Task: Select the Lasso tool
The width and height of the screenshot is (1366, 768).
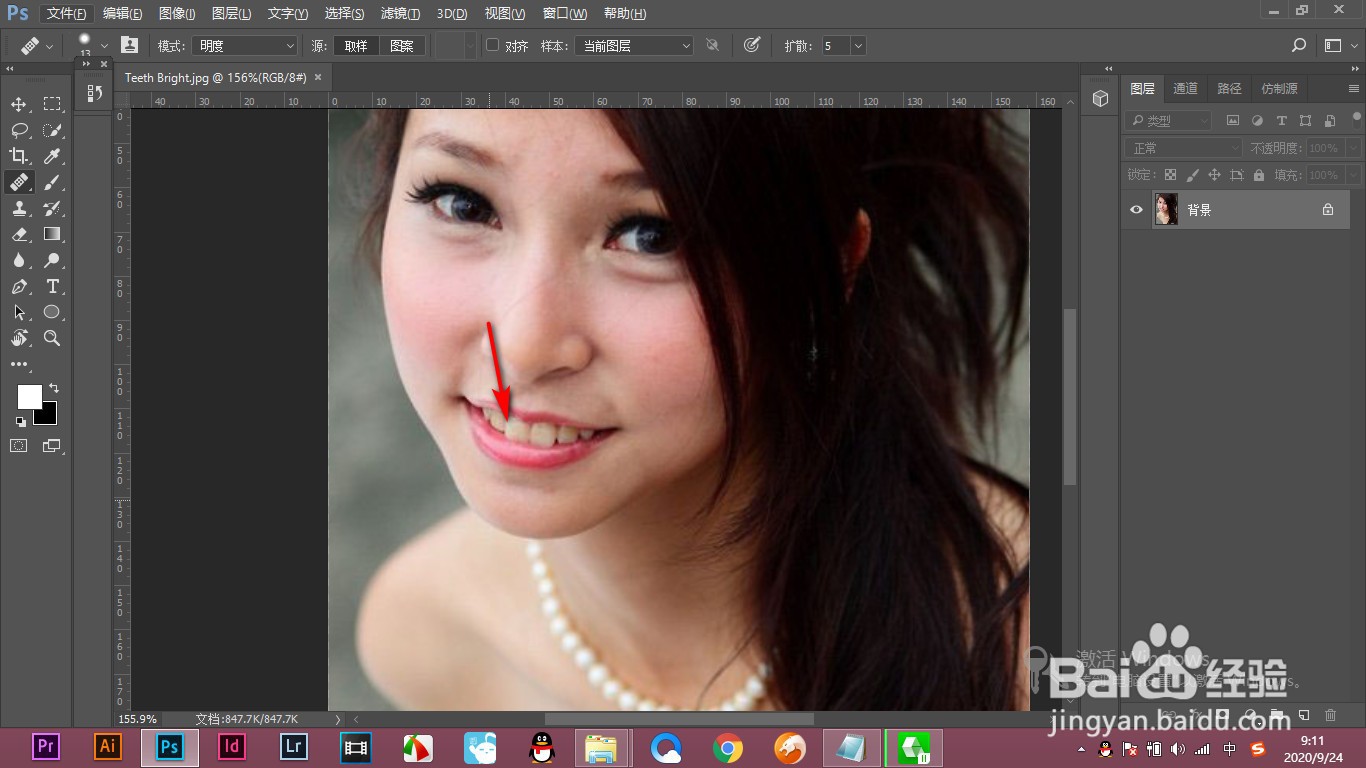Action: click(19, 130)
